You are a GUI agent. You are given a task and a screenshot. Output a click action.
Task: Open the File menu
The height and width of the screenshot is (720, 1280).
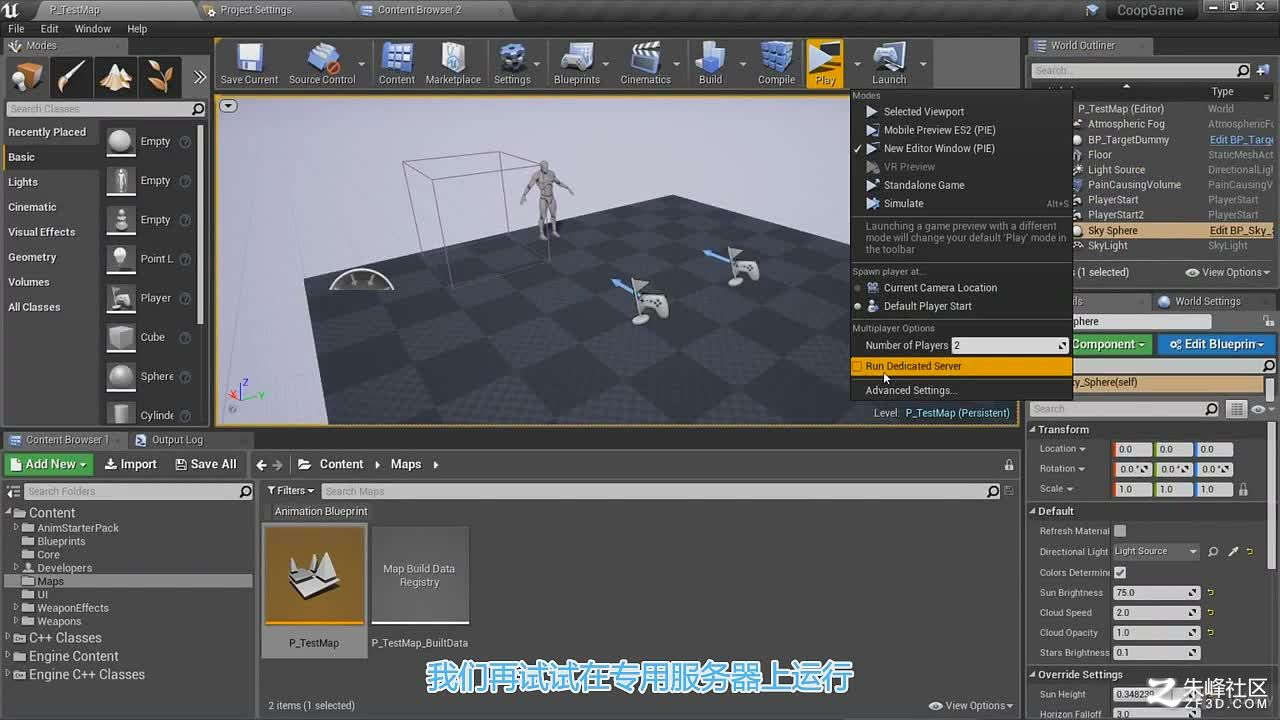click(16, 29)
